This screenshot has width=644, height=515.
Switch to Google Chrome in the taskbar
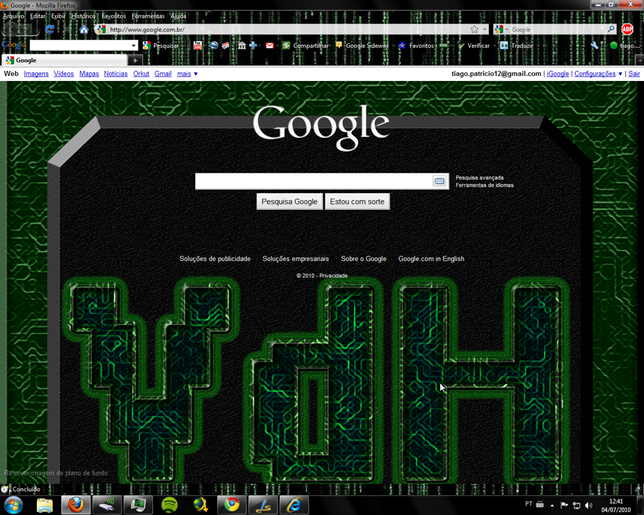tap(232, 505)
